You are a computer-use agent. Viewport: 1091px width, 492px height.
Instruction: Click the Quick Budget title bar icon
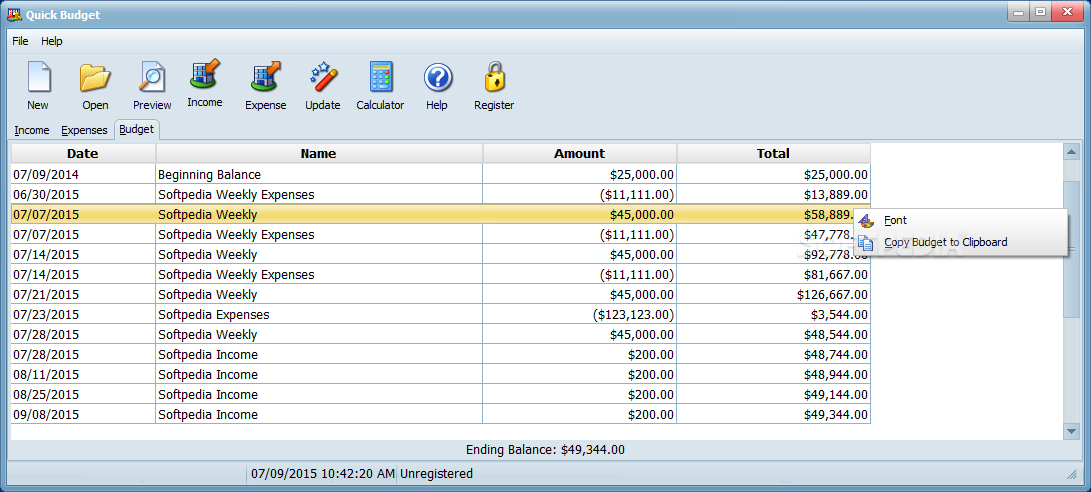click(x=14, y=15)
